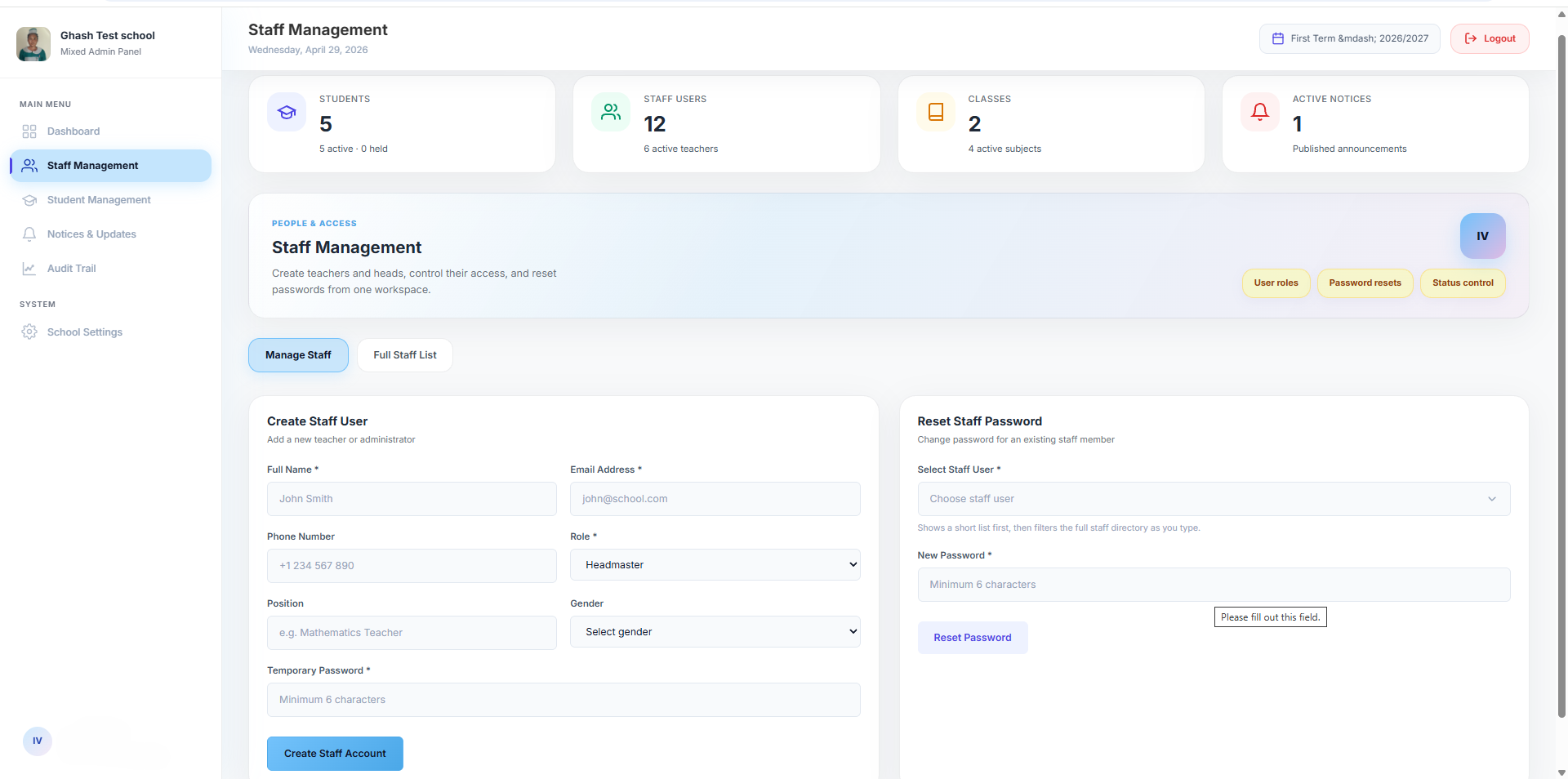Click the User roles pill
1568x779 pixels.
[1276, 283]
